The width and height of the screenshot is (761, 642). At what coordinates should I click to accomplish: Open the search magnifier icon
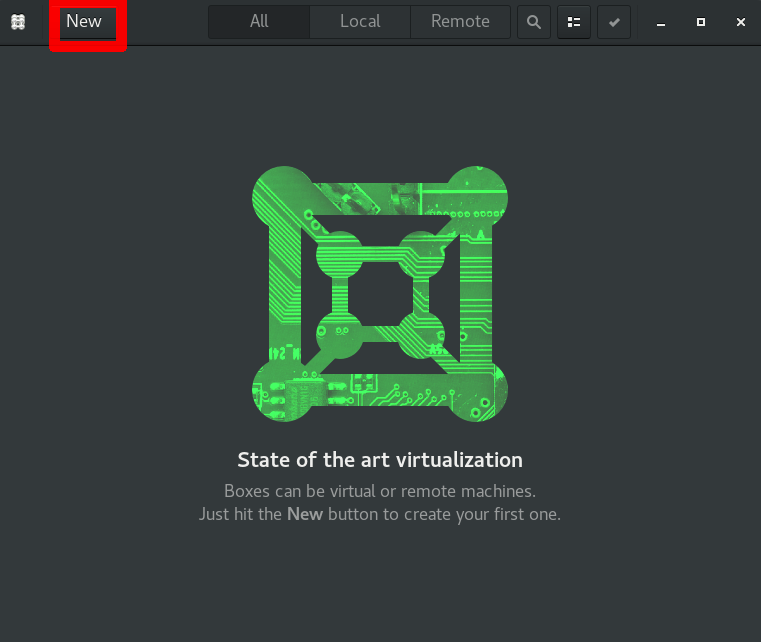coord(534,22)
